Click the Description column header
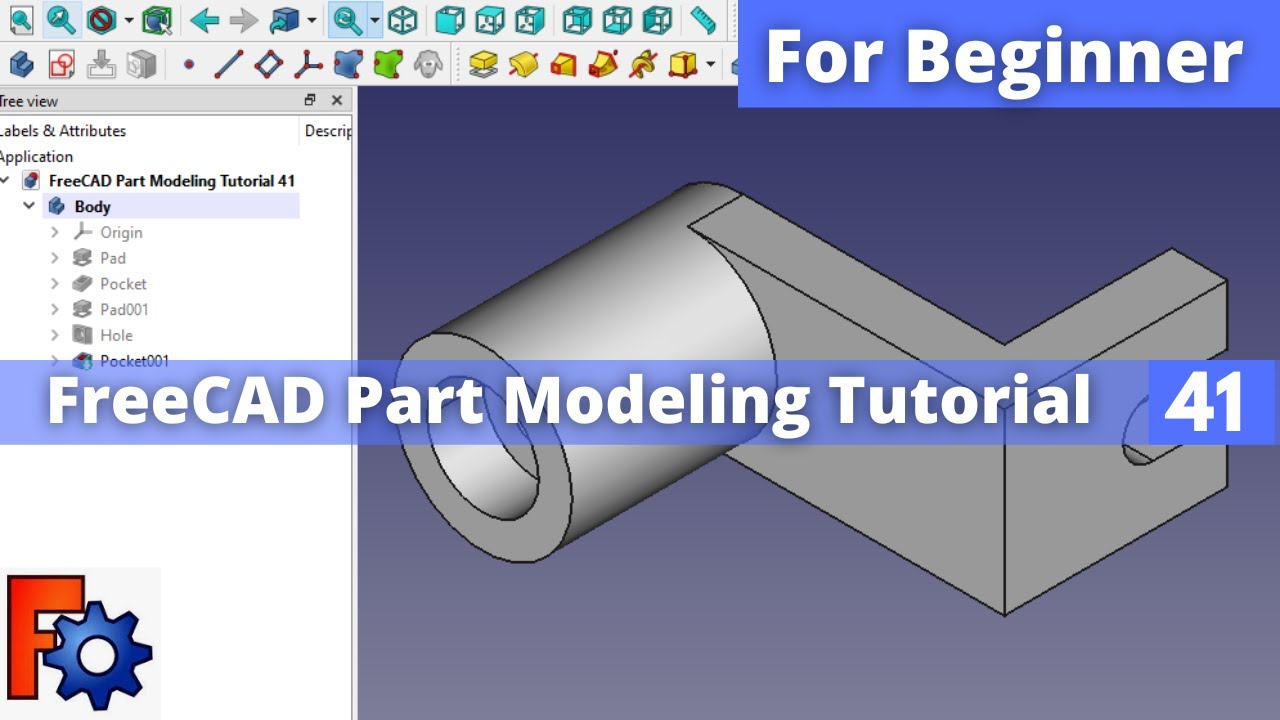Image resolution: width=1280 pixels, height=720 pixels. [x=327, y=131]
